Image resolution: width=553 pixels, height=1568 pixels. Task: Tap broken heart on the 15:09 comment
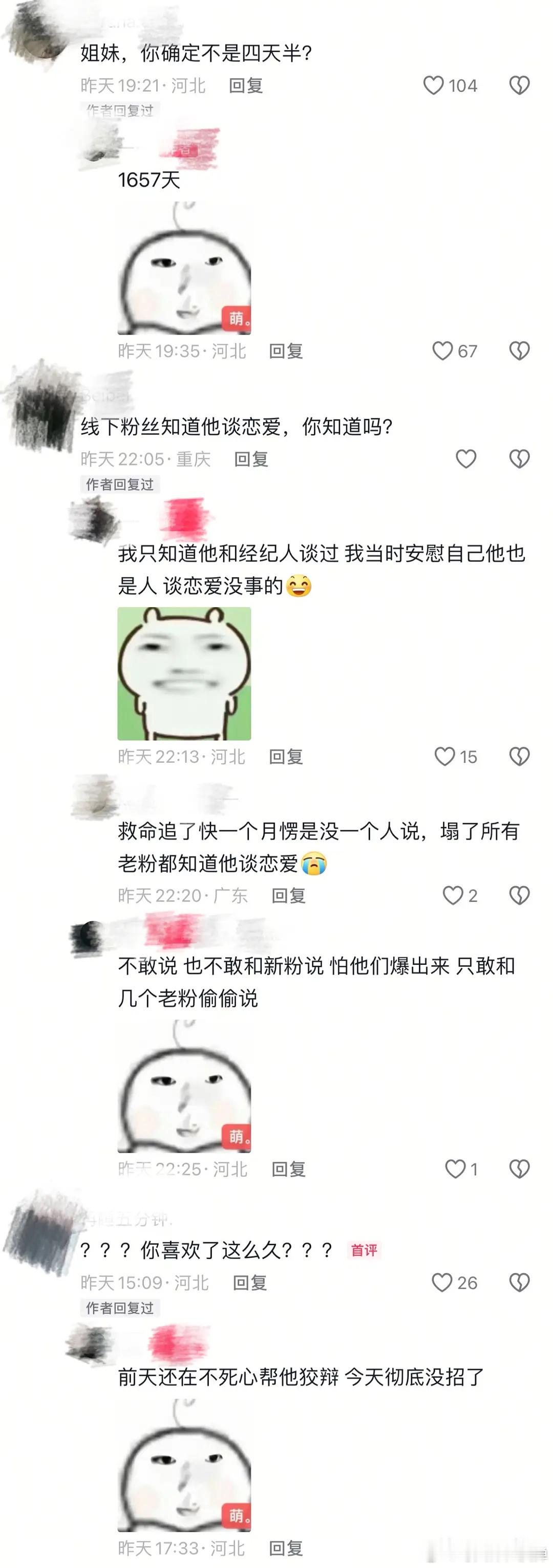520,1283
